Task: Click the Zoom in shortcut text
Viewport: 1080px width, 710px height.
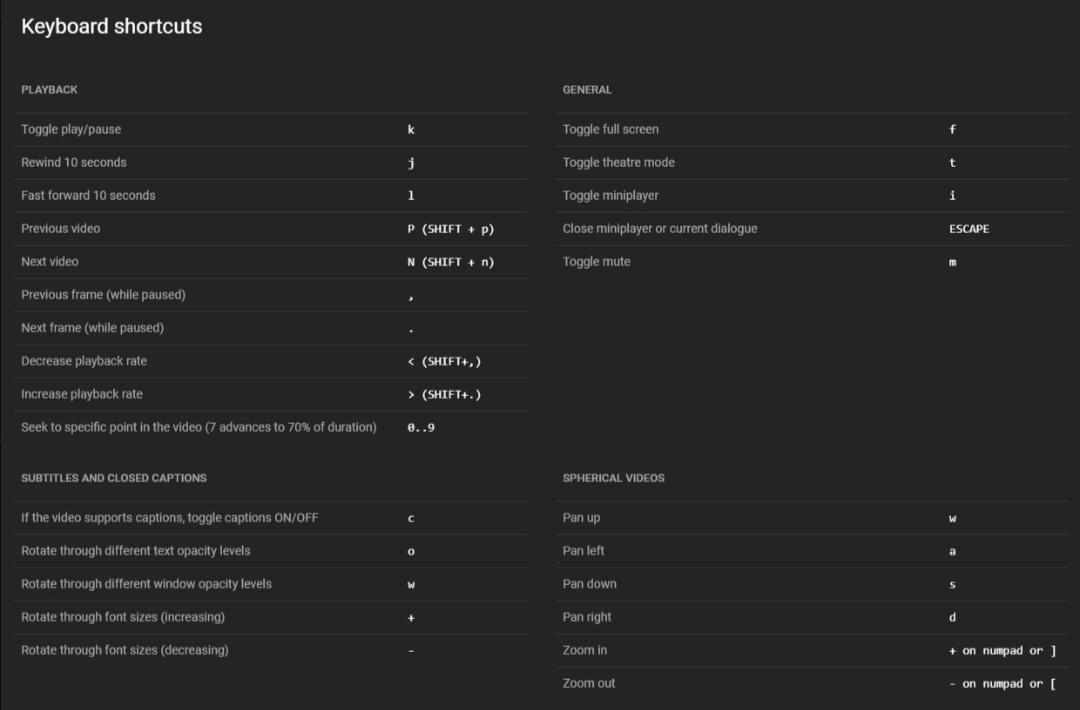Action: 1002,651
